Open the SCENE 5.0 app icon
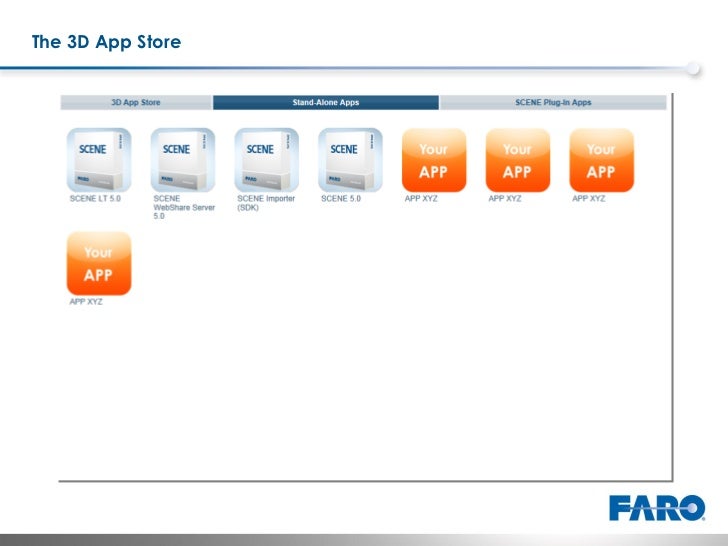 click(351, 160)
